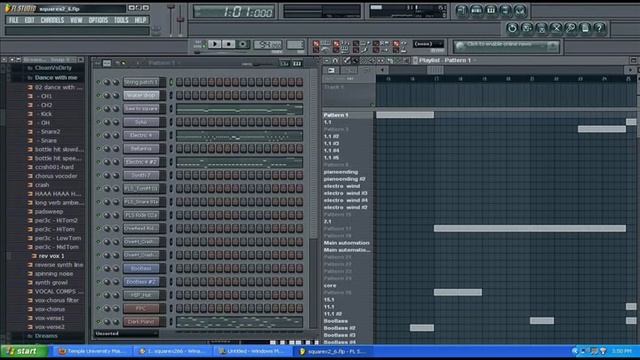
Task: View the project info icon
Action: (x=585, y=28)
